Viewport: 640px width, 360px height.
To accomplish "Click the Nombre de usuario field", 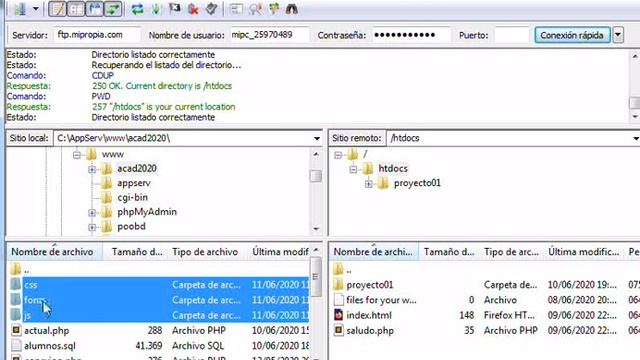I will [x=269, y=35].
